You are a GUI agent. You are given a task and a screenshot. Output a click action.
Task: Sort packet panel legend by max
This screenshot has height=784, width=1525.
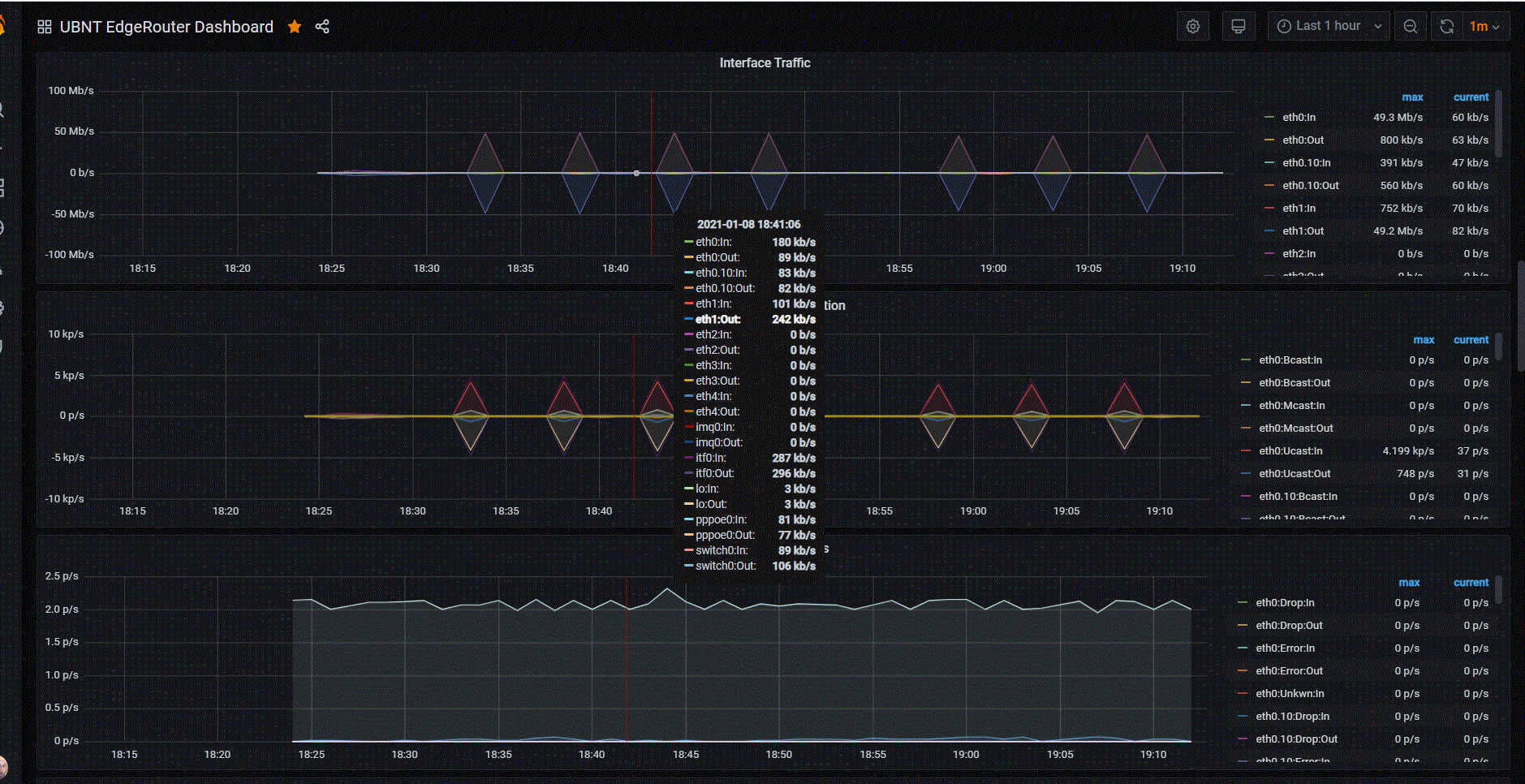(x=1424, y=339)
